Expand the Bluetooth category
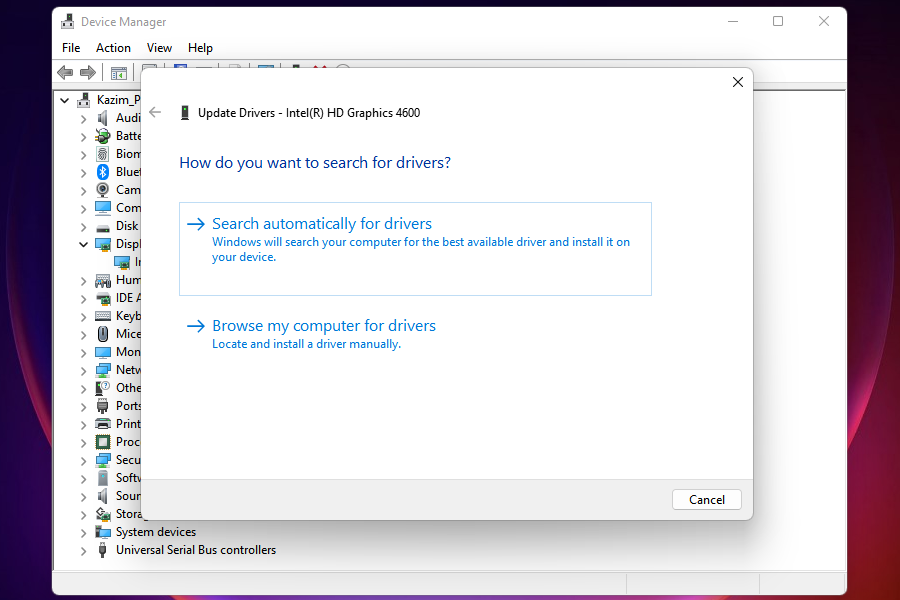The width and height of the screenshot is (900, 600). [x=84, y=173]
